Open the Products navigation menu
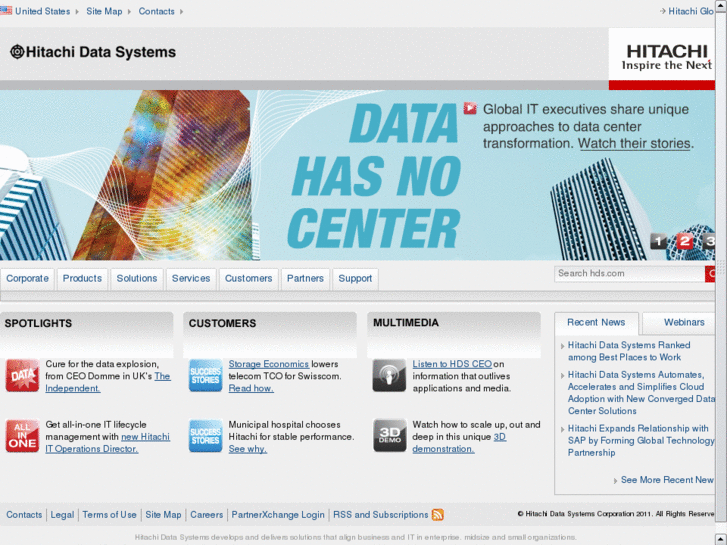Image resolution: width=727 pixels, height=545 pixels. click(x=82, y=278)
